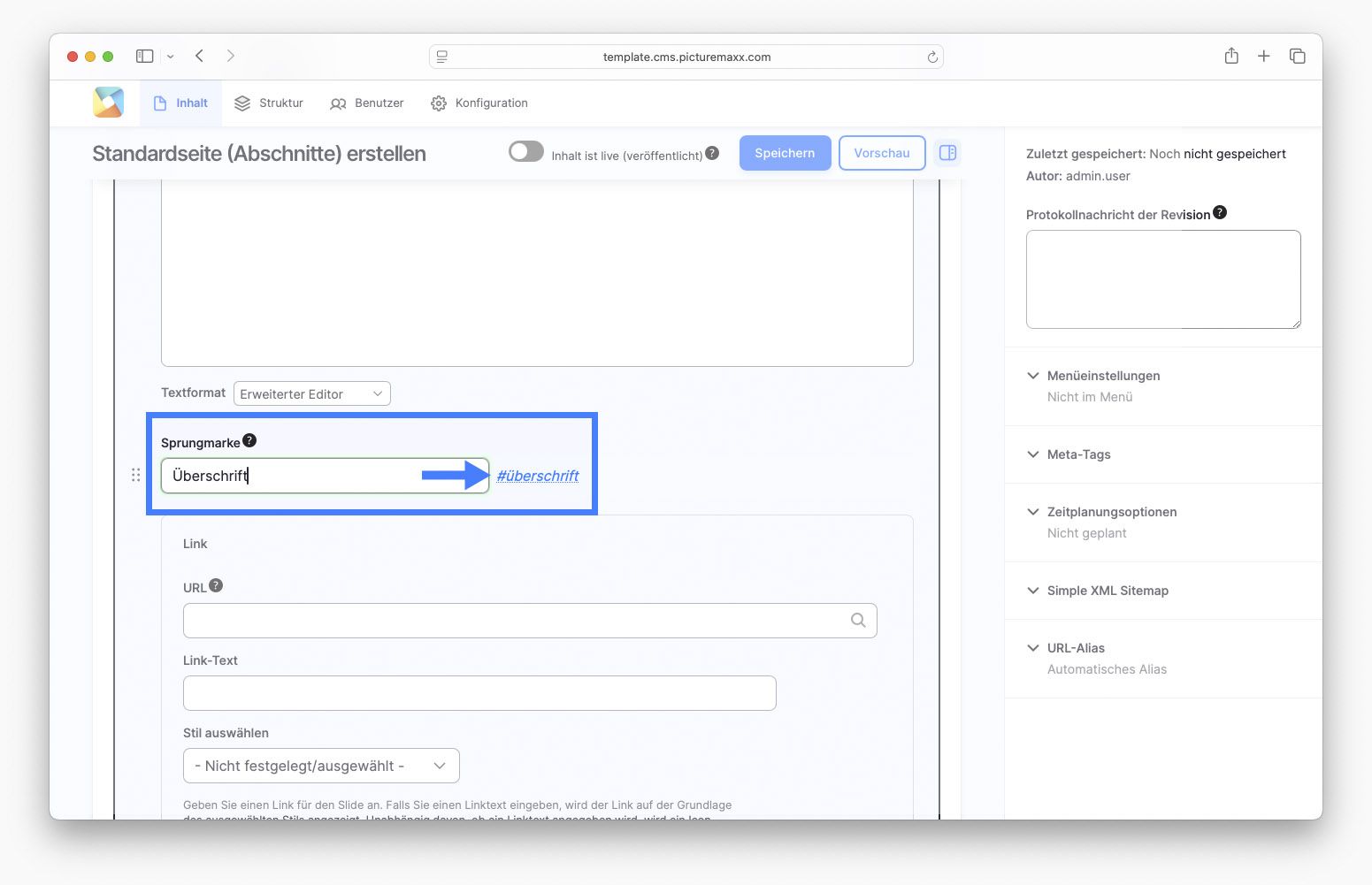Toggle the sidebar panel icon next to Vorschau

click(947, 153)
